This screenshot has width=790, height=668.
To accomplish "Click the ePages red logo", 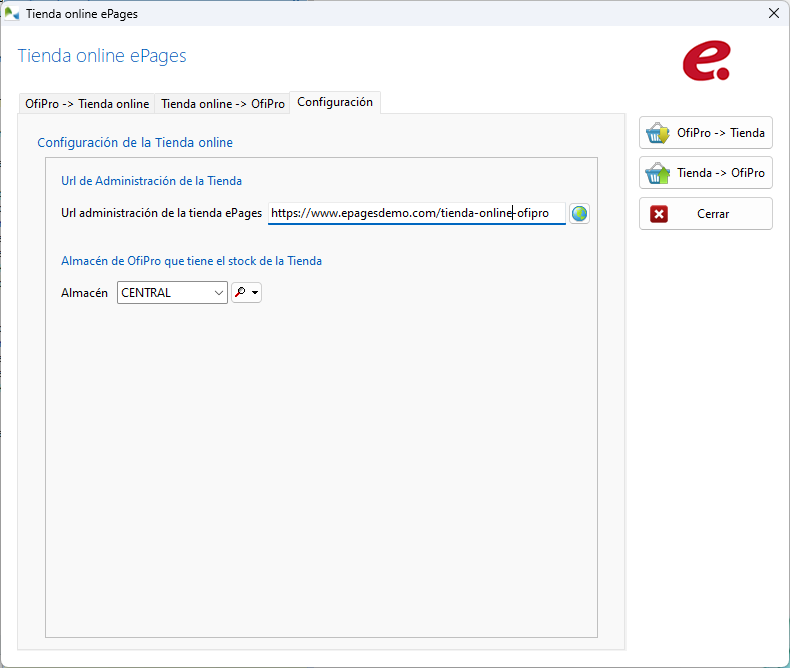I will (x=706, y=60).
